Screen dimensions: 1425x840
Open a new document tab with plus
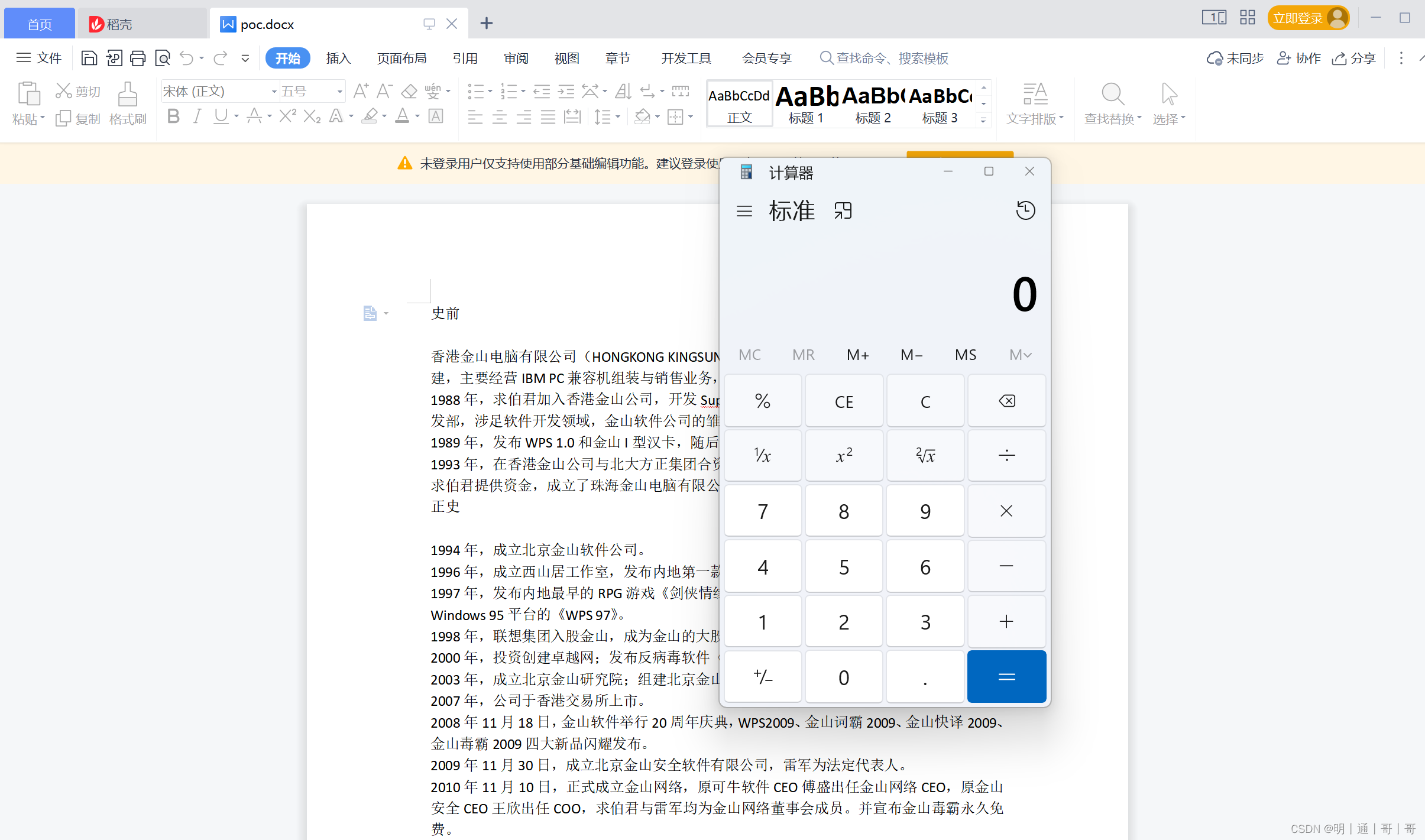click(x=486, y=24)
